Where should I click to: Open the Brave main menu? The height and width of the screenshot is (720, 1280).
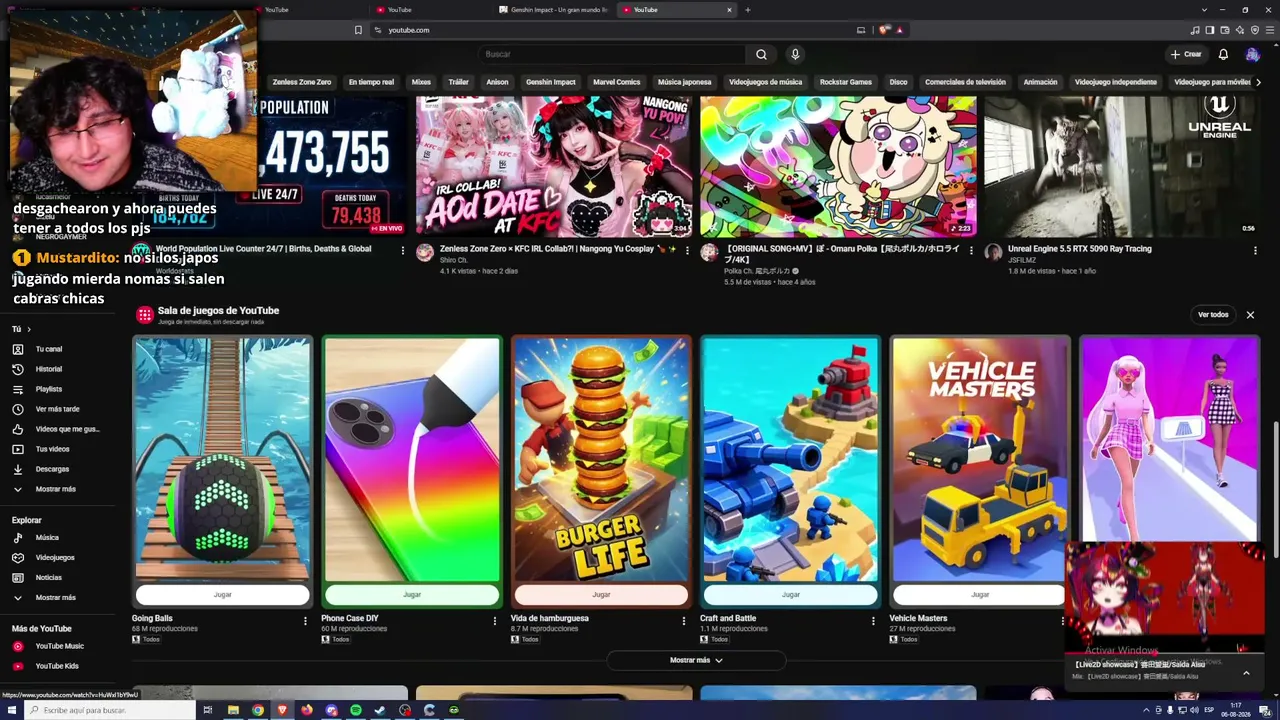click(1269, 30)
